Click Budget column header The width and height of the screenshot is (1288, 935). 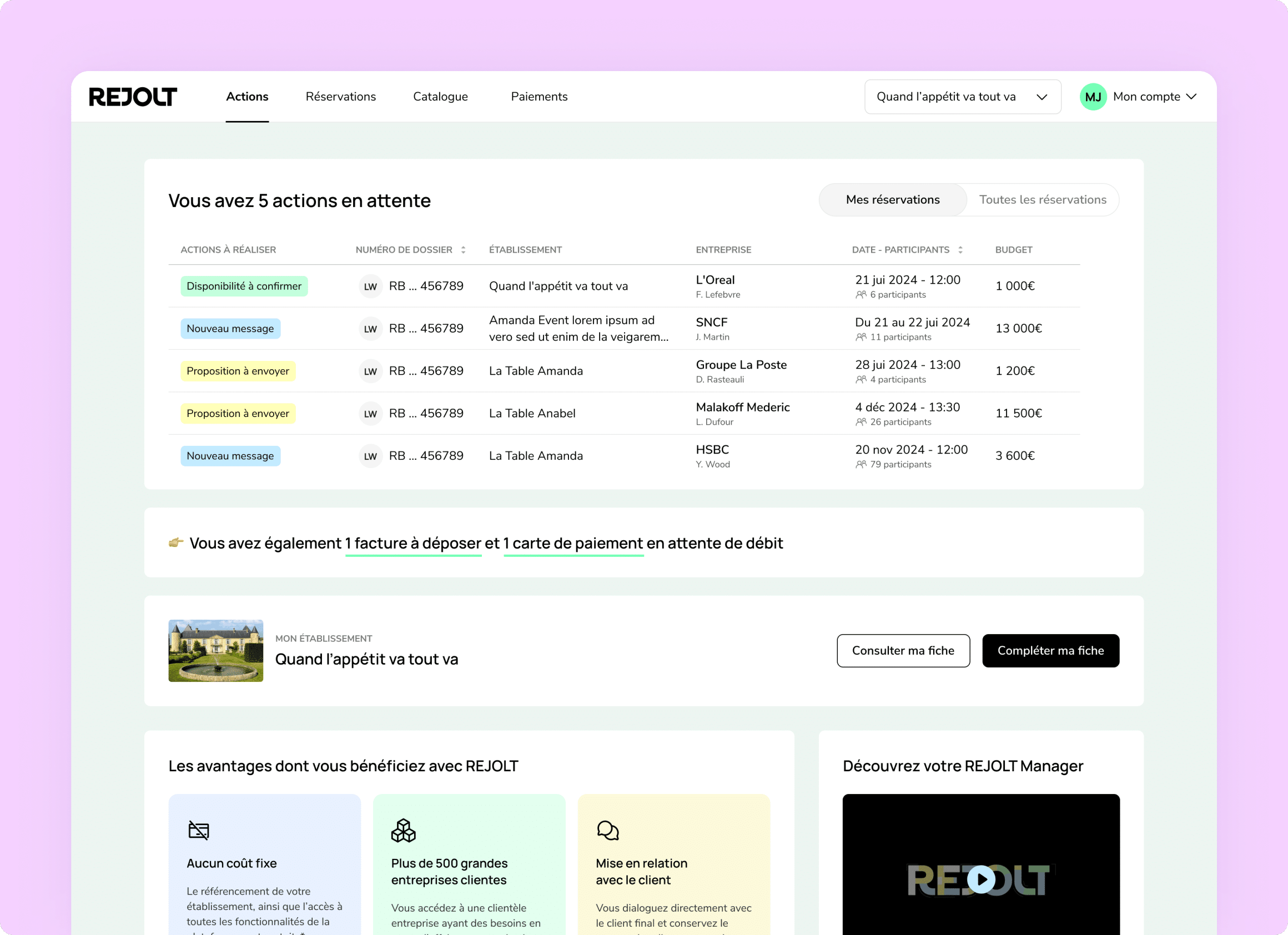tap(1014, 250)
